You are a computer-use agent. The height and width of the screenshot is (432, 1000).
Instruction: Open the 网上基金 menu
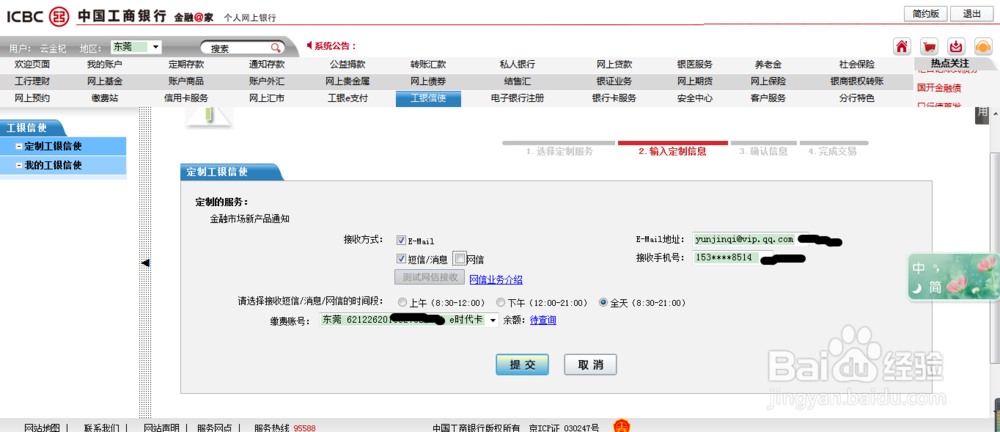pos(105,82)
